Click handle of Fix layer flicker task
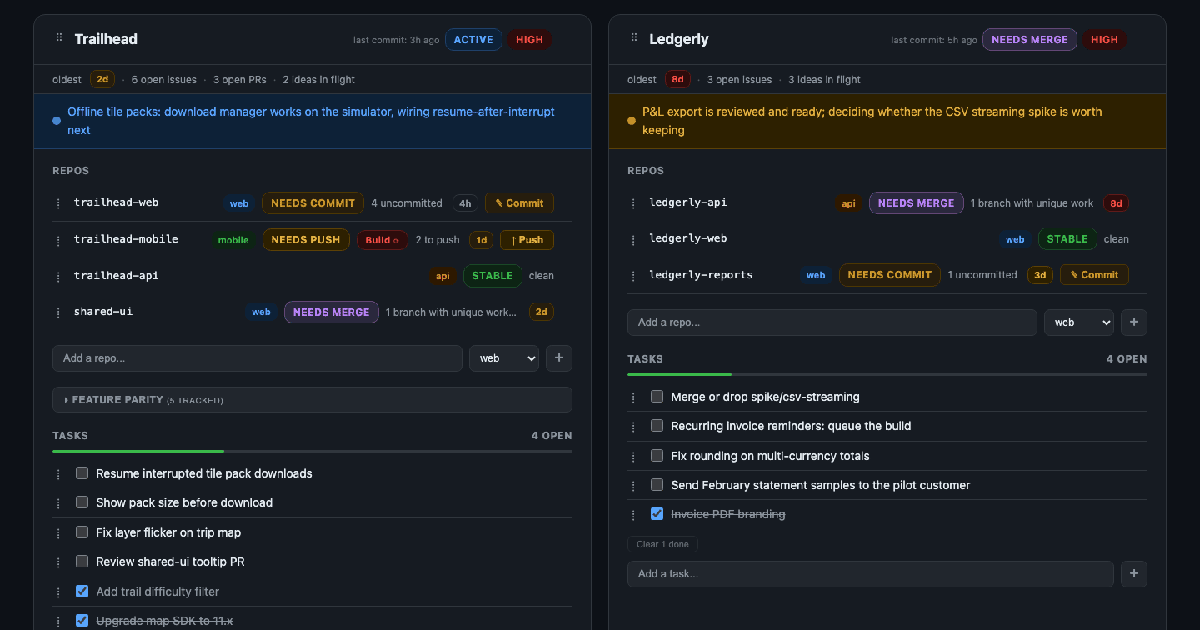The height and width of the screenshot is (630, 1200). click(58, 533)
